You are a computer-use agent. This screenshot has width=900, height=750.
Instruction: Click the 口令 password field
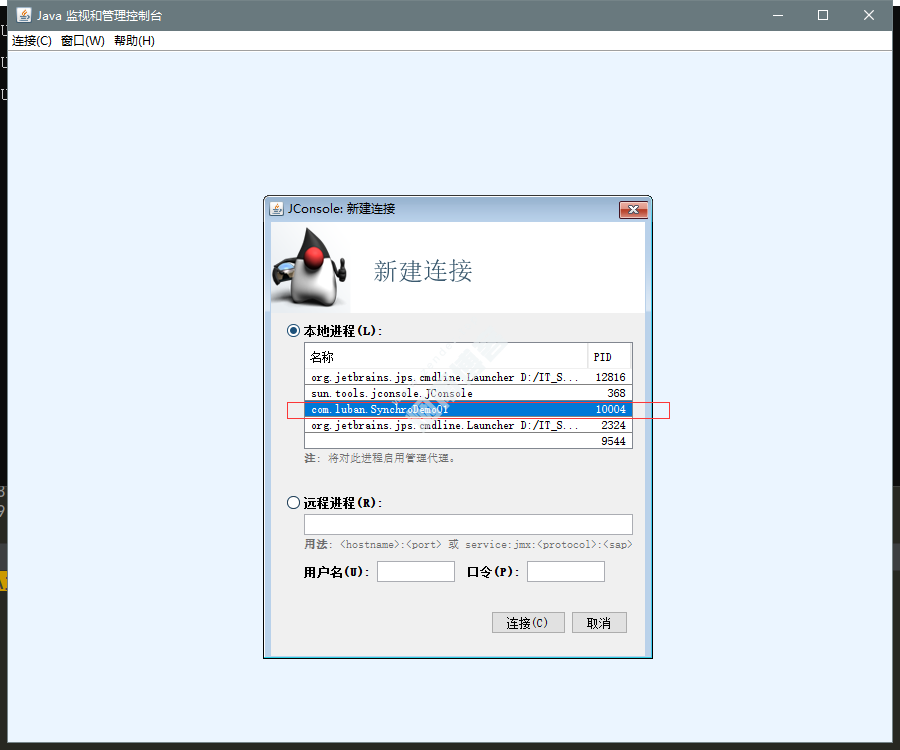[565, 572]
